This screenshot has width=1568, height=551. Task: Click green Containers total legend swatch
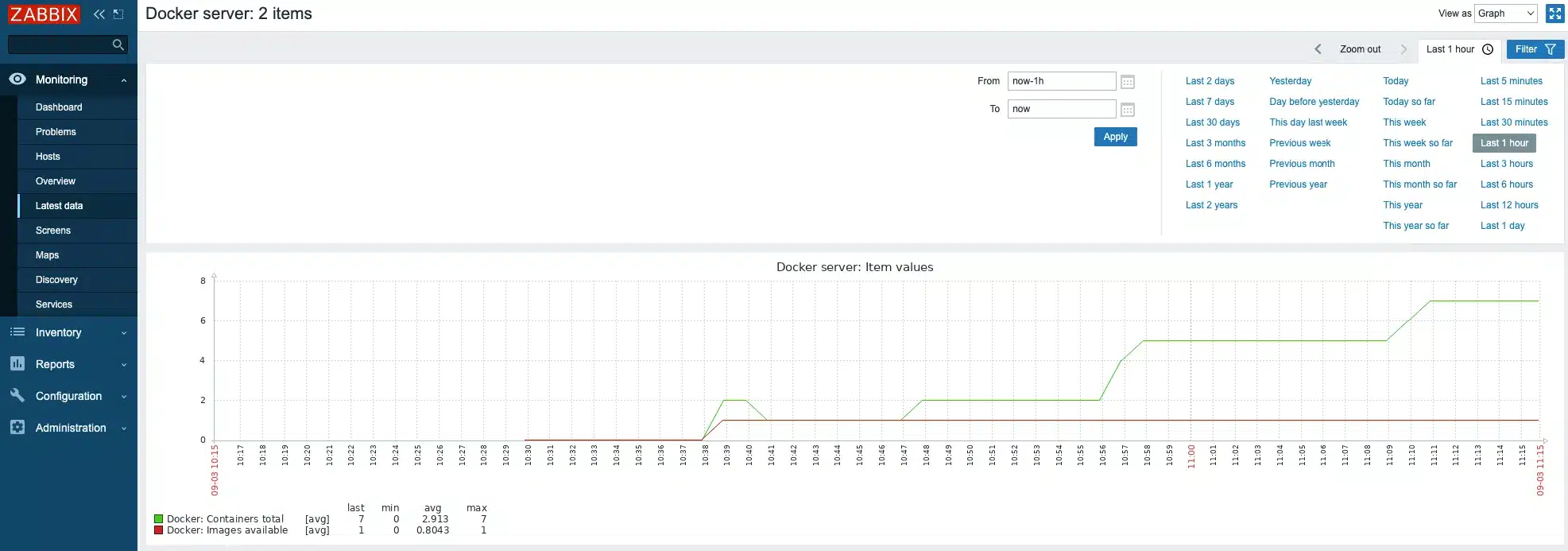click(x=158, y=519)
